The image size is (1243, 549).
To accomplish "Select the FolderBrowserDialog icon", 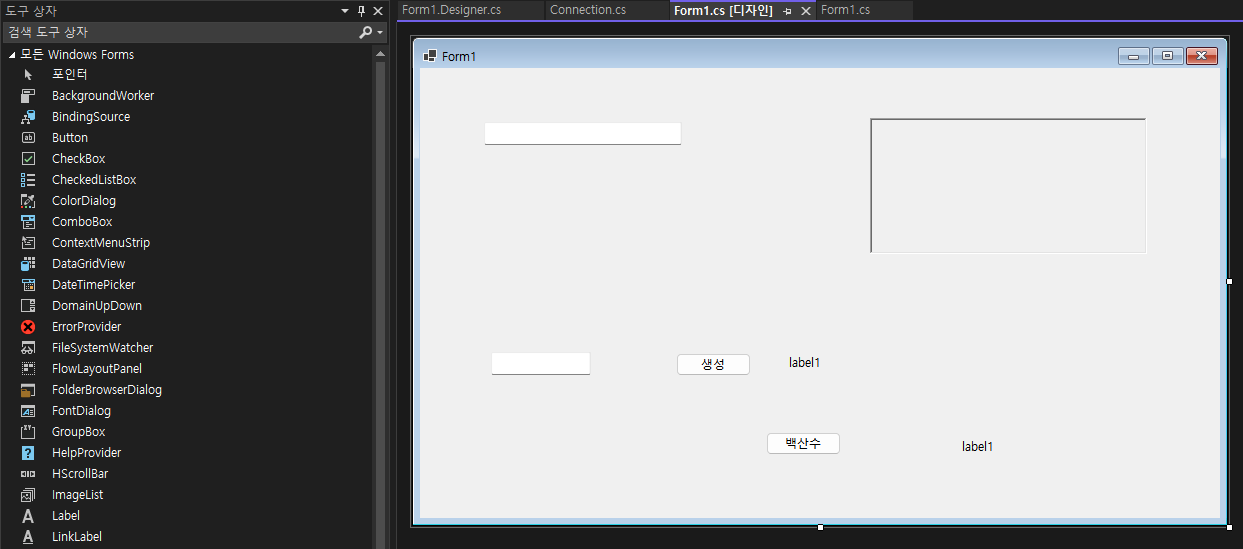I will [x=28, y=390].
